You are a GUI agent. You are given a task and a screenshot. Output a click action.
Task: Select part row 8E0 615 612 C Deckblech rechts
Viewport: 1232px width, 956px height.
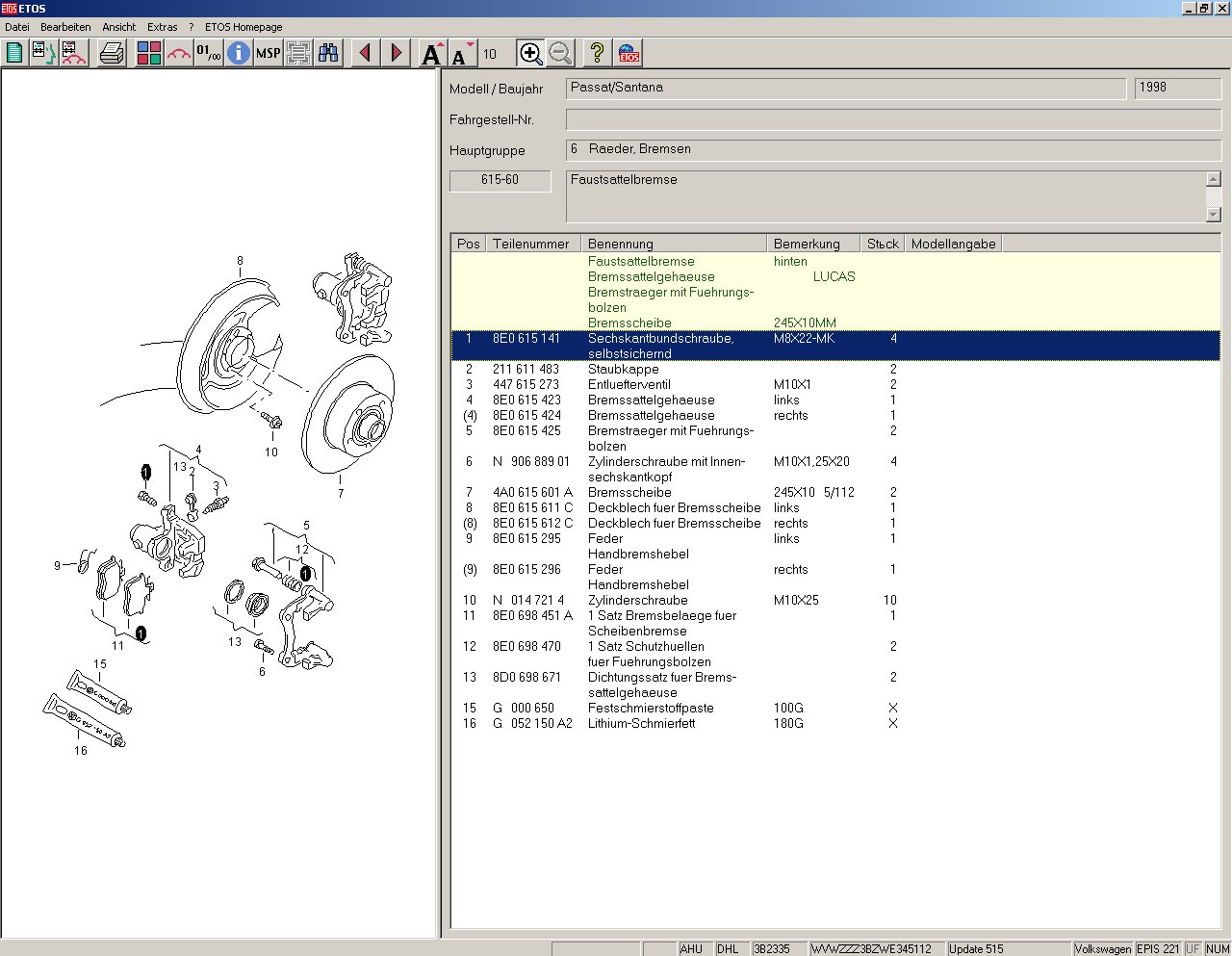pyautogui.click(x=835, y=523)
